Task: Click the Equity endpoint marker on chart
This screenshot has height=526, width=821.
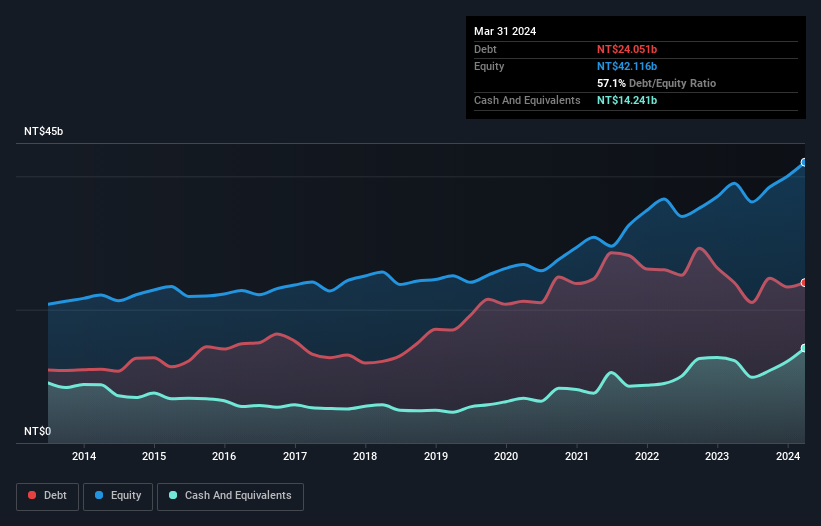Action: click(804, 163)
